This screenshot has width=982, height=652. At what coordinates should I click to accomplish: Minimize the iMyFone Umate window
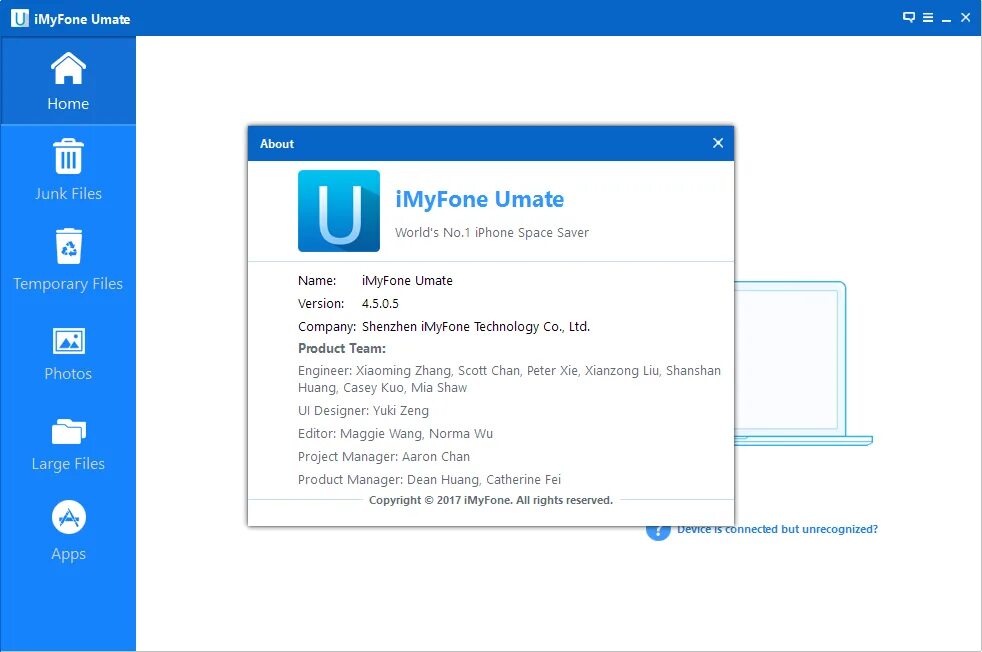point(946,19)
